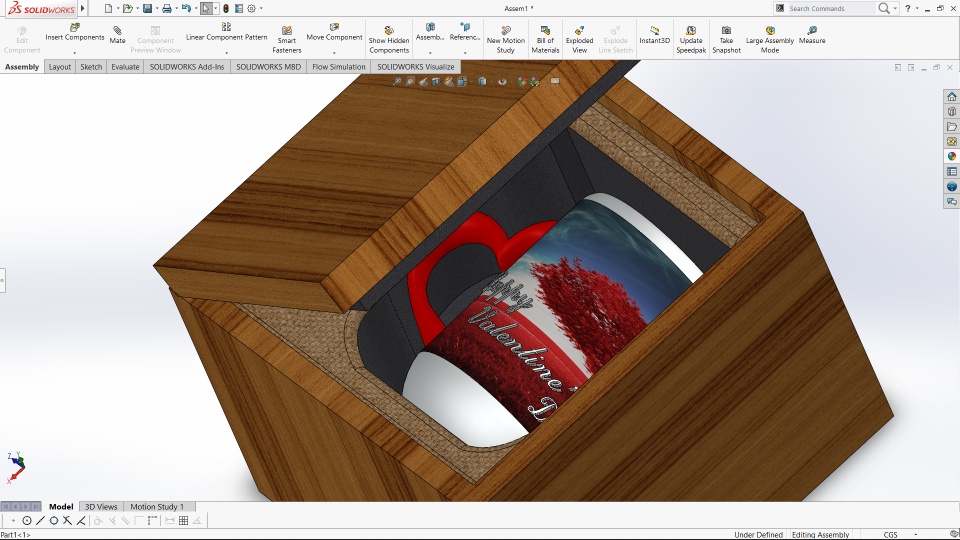The width and height of the screenshot is (960, 540).
Task: Switch to the Layout tab
Action: [x=60, y=67]
